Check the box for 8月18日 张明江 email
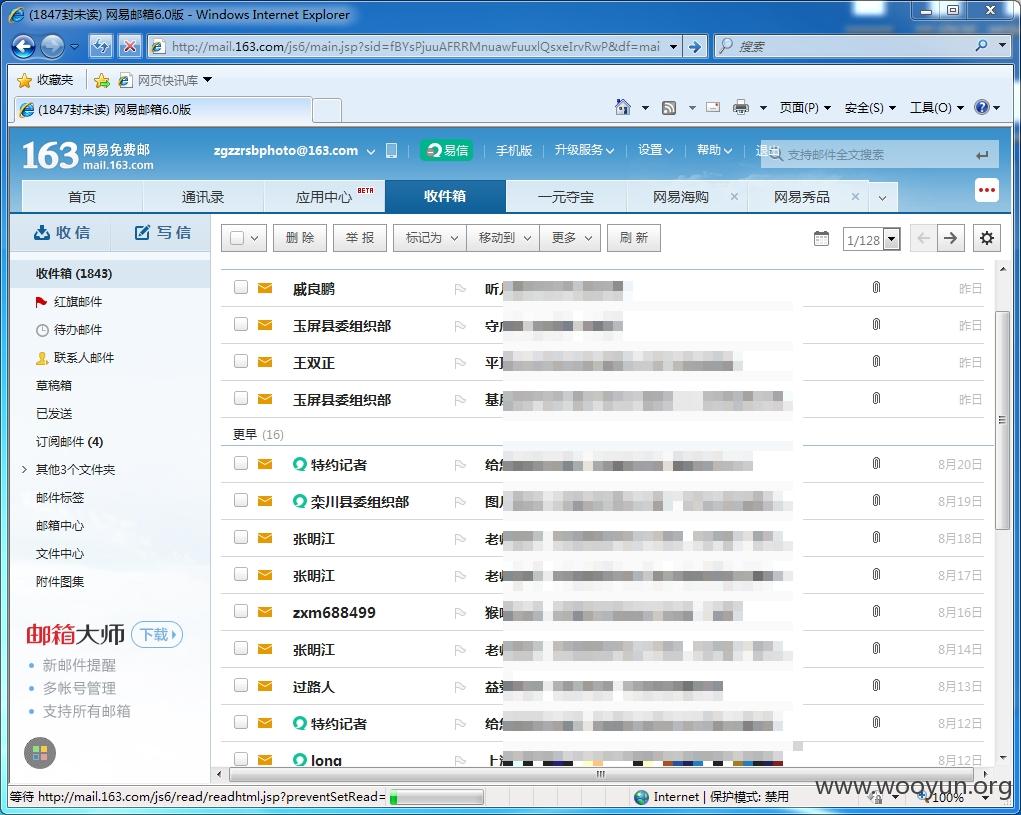The width and height of the screenshot is (1021, 815). click(241, 537)
